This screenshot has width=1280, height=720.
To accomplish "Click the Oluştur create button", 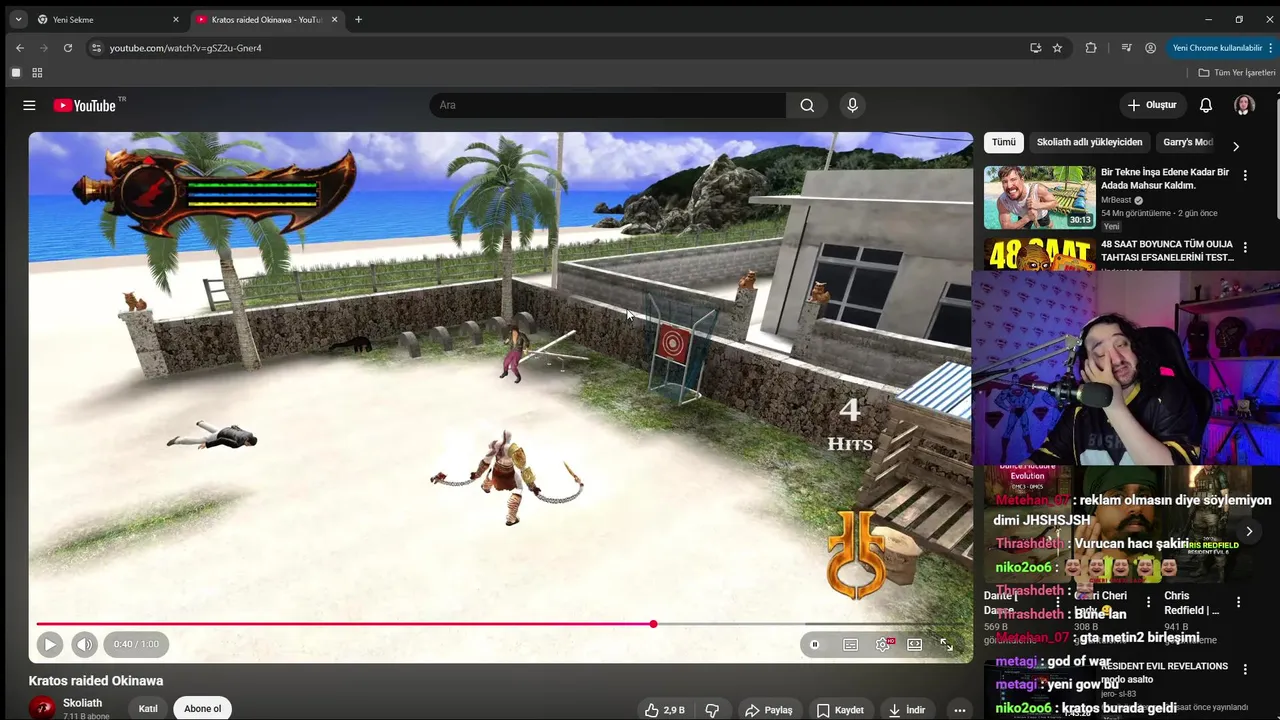I will [1152, 105].
